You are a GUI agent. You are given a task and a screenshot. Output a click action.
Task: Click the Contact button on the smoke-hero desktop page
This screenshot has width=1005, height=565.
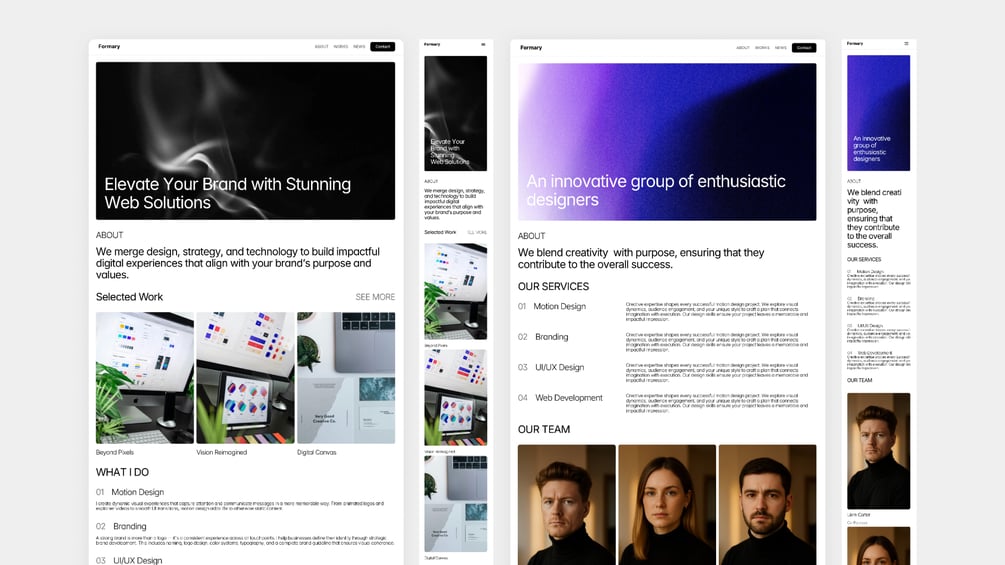coord(383,47)
